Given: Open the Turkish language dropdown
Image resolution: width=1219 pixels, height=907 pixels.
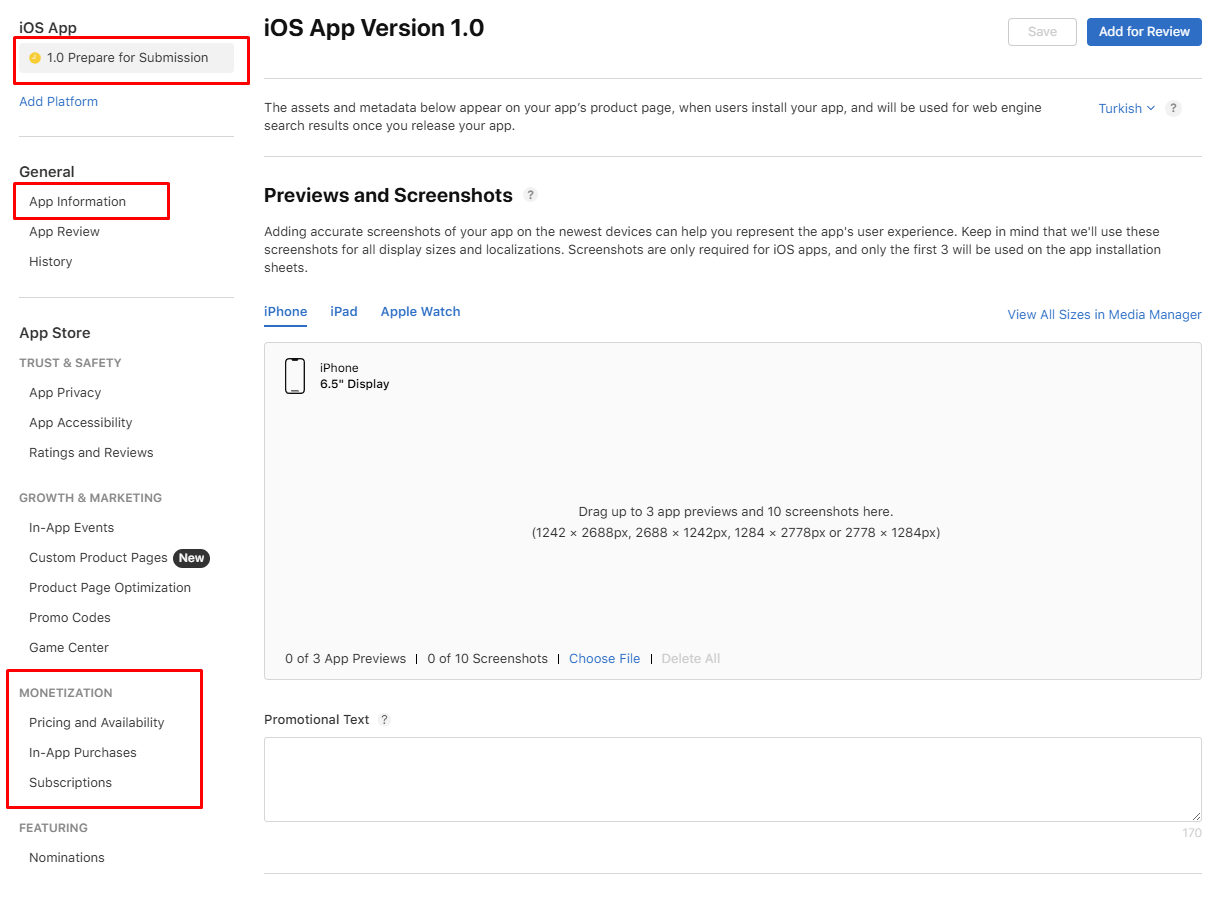Looking at the screenshot, I should pyautogui.click(x=1126, y=108).
